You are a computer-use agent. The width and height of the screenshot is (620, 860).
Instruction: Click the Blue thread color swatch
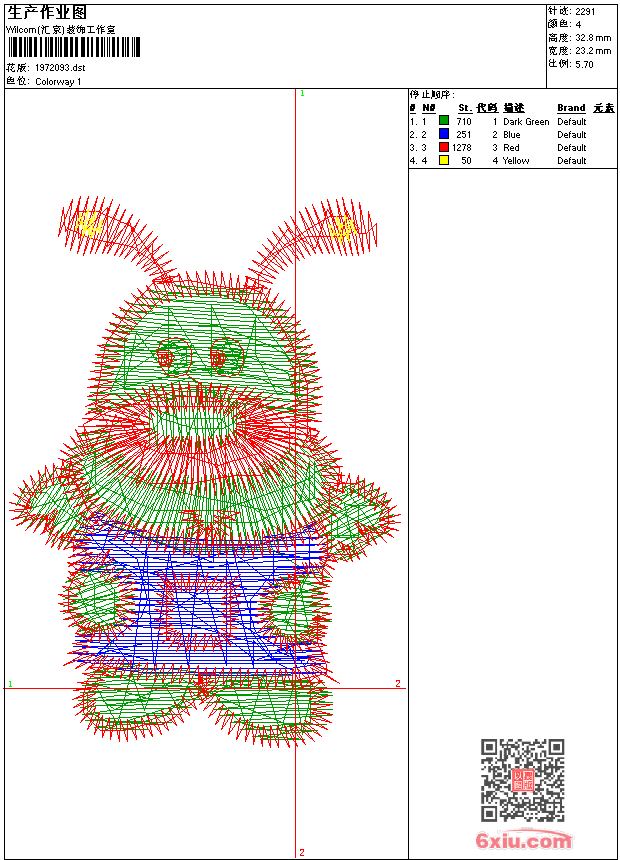444,133
